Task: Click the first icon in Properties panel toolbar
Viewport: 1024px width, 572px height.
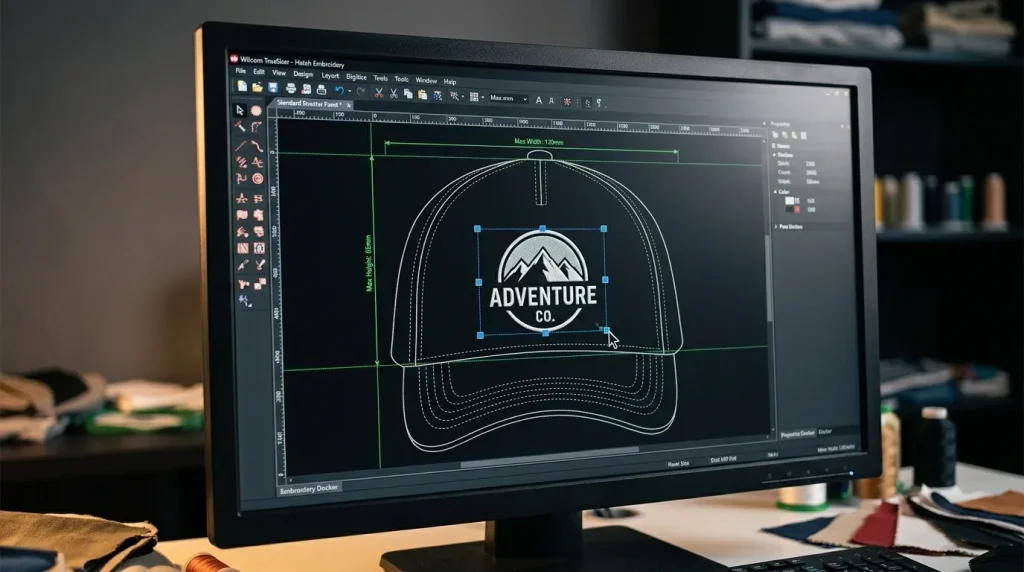Action: (x=775, y=135)
